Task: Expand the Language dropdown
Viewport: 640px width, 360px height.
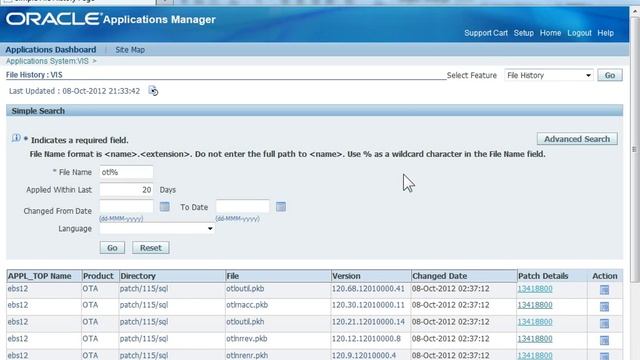Action: (x=157, y=229)
